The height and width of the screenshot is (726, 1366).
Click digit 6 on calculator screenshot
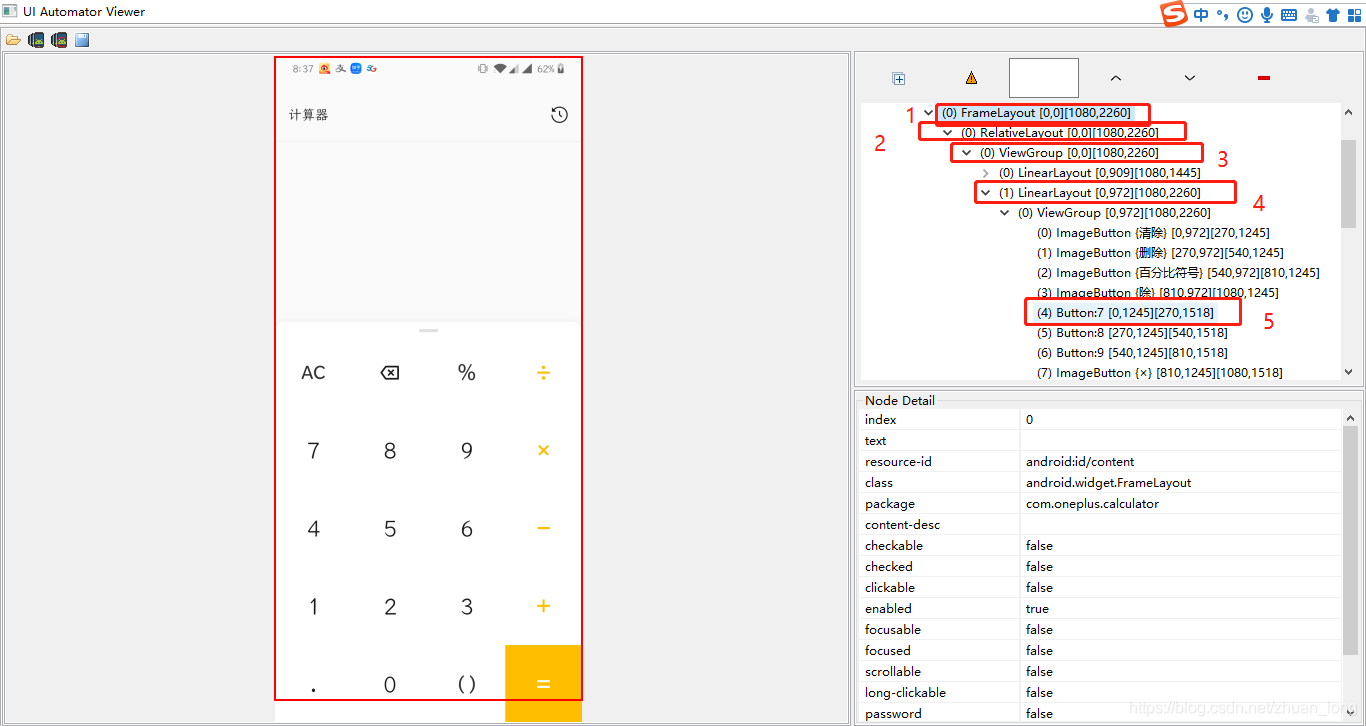467,529
